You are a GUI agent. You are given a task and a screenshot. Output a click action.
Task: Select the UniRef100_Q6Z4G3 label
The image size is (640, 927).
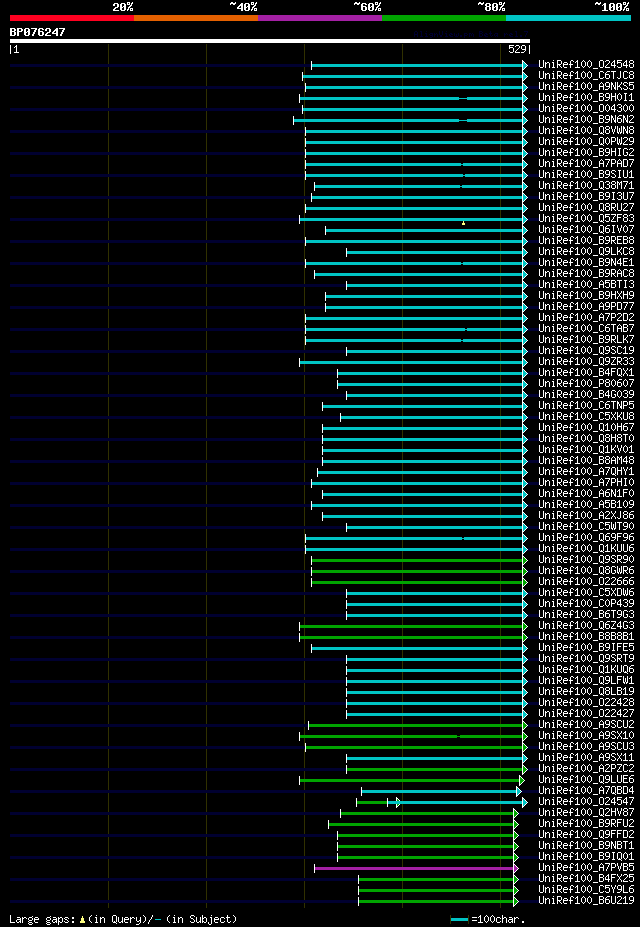point(586,625)
